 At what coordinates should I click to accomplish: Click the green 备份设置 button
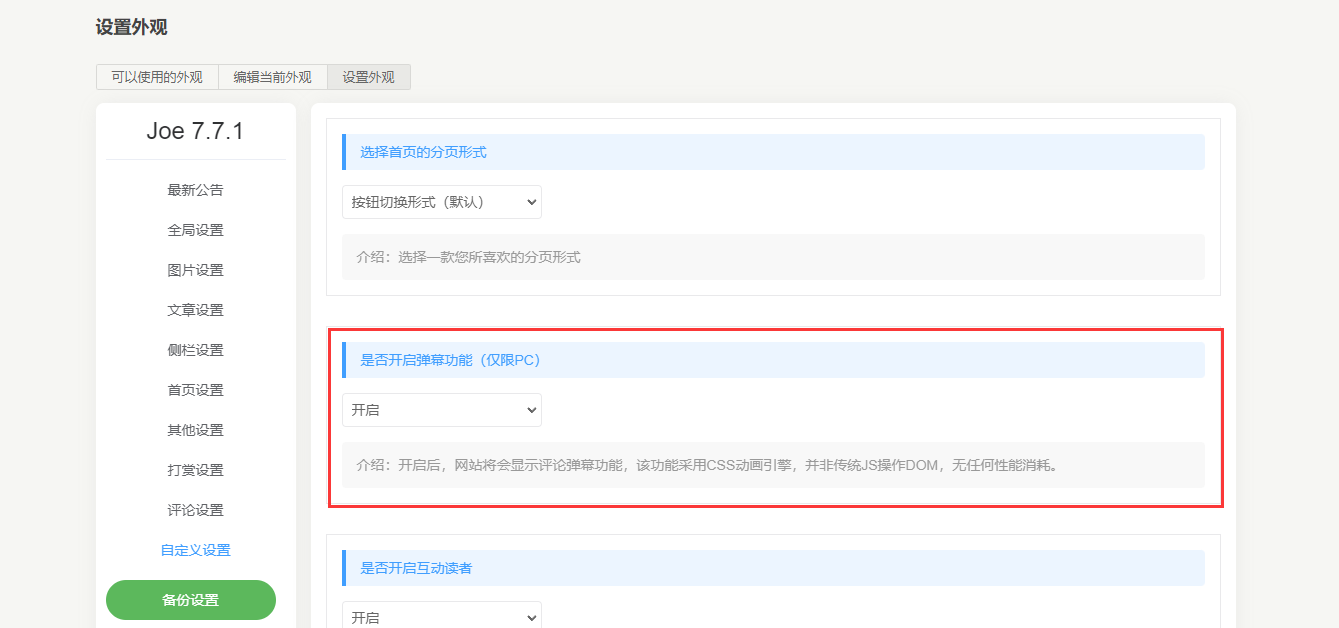(x=191, y=600)
